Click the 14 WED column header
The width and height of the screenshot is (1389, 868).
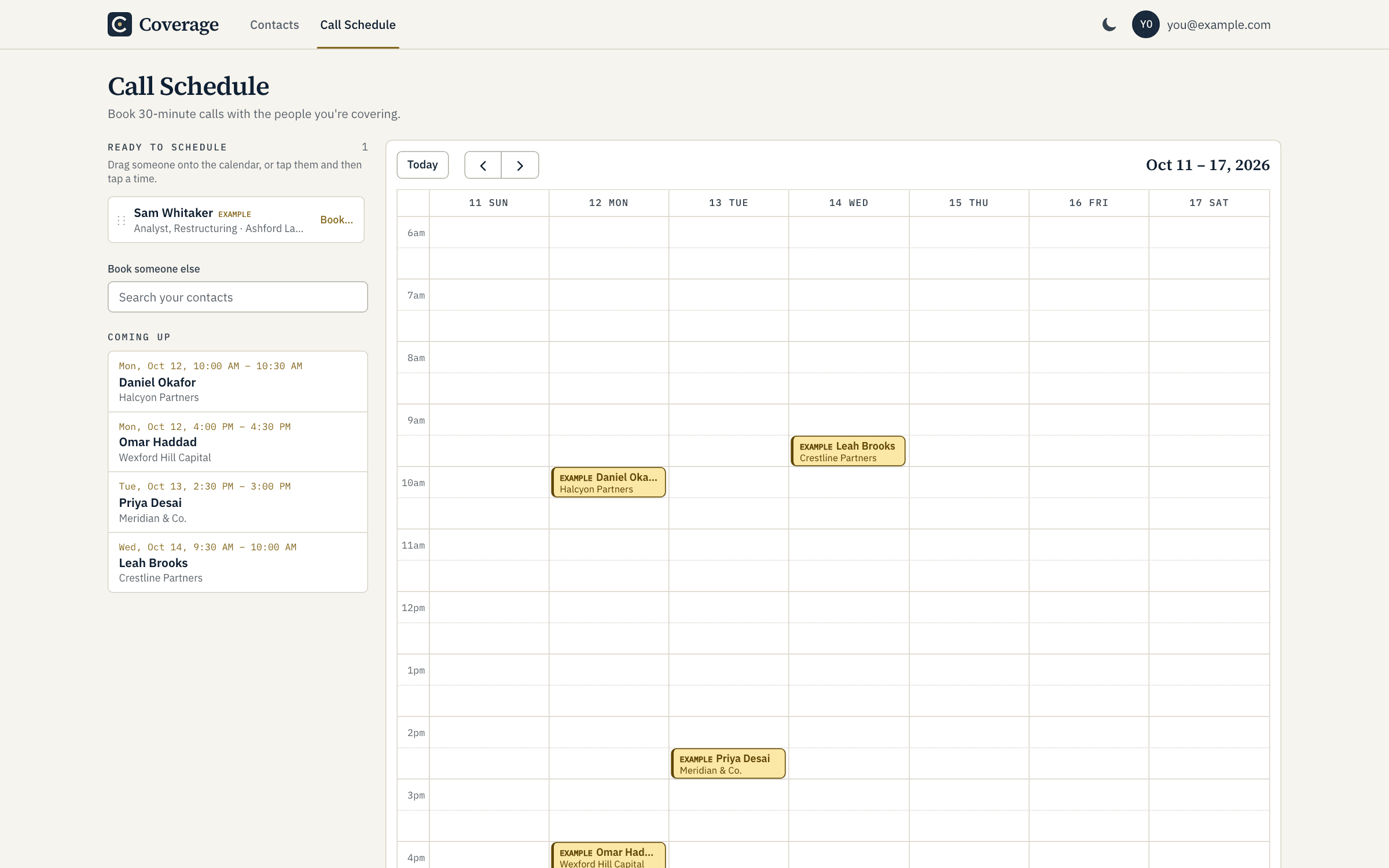849,203
